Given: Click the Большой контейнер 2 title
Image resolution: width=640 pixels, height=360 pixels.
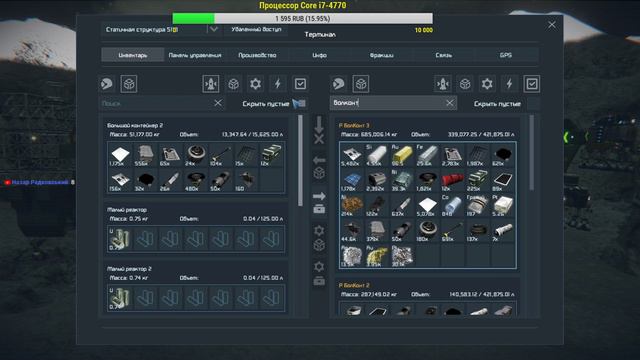Looking at the screenshot, I should [x=135, y=125].
